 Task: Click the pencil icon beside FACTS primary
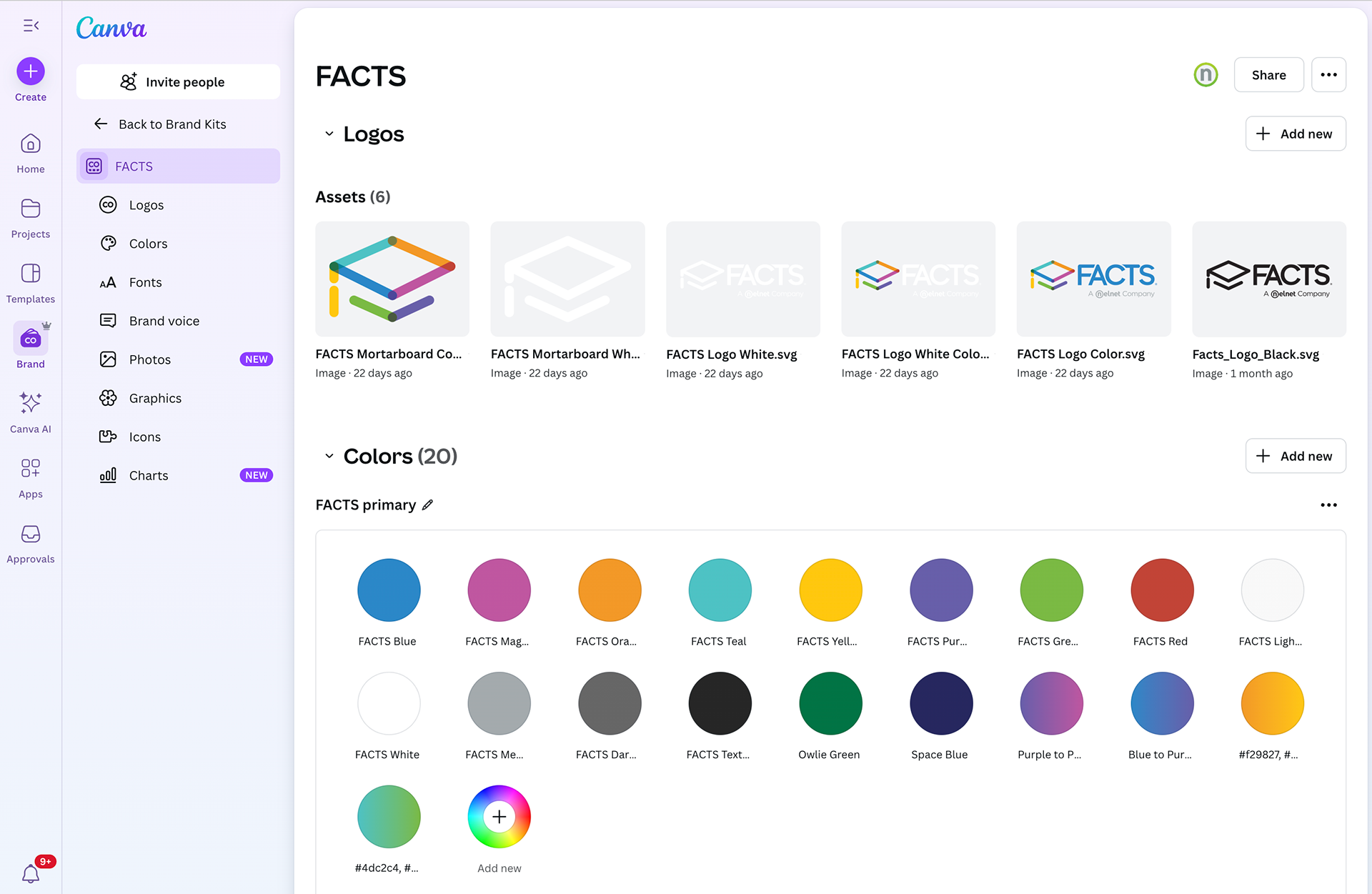click(x=427, y=505)
